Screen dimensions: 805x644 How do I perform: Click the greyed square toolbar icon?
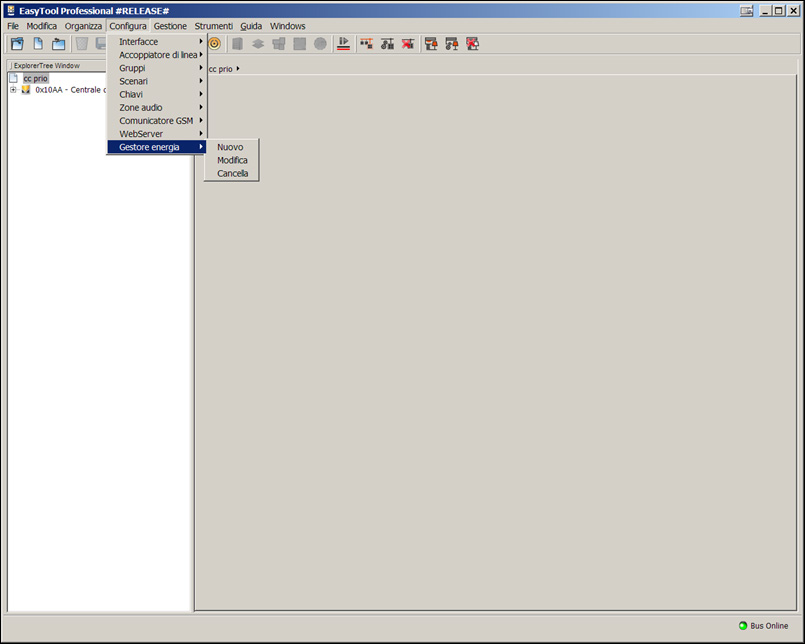pos(300,44)
